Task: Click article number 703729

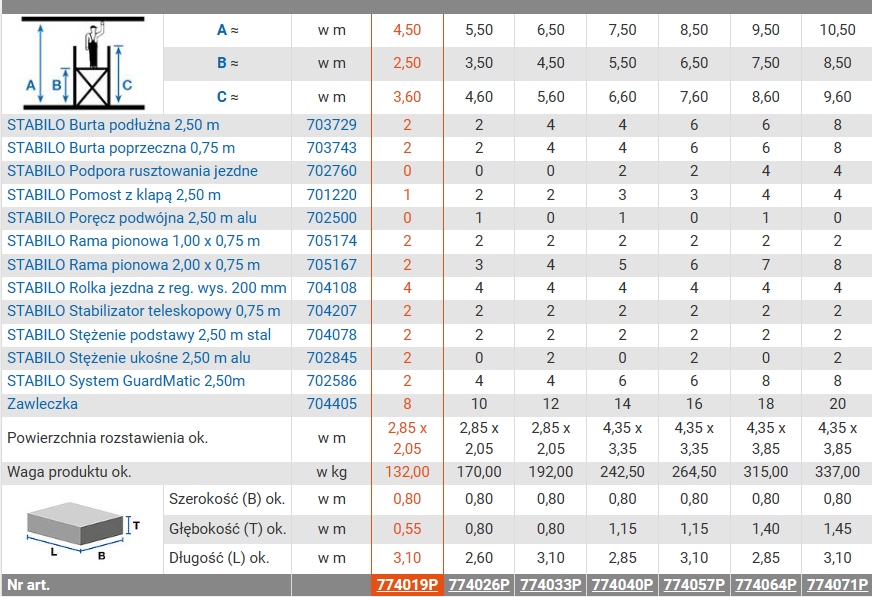Action: click(x=331, y=125)
